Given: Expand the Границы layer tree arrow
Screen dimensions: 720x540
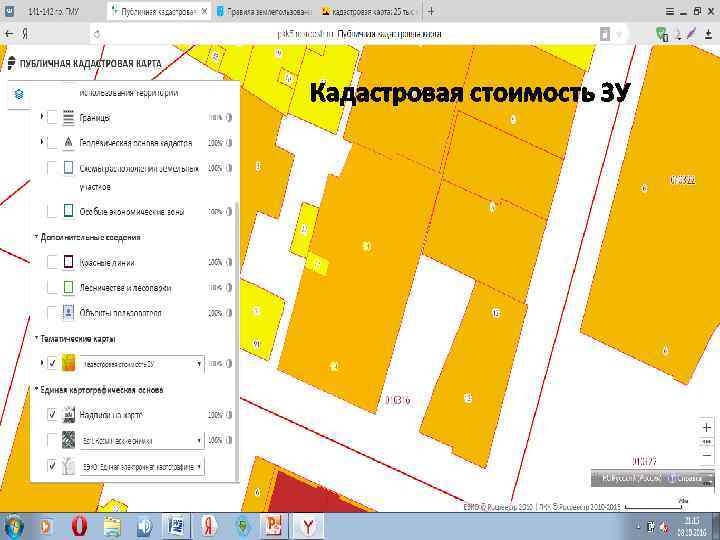Looking at the screenshot, I should (42, 116).
